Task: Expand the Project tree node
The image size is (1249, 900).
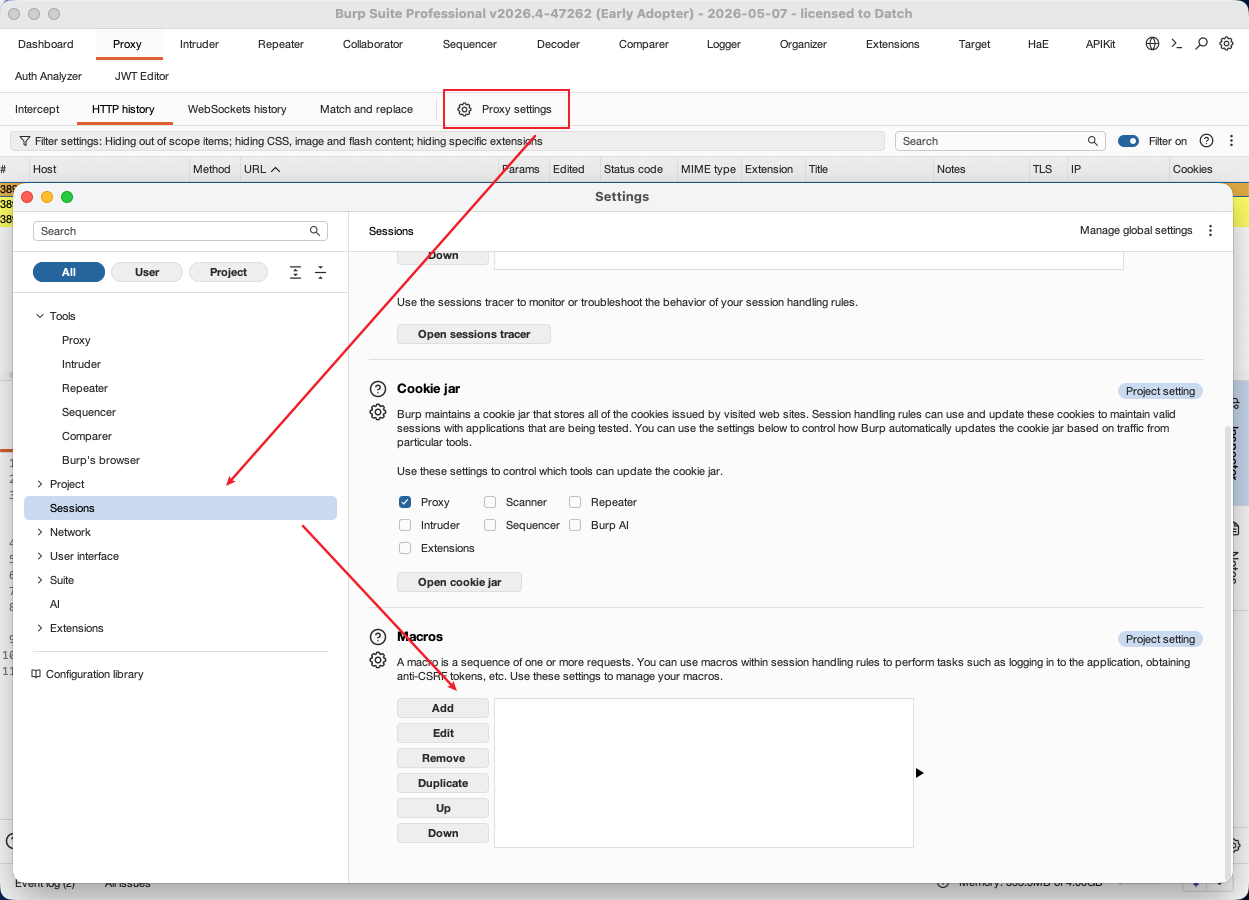Action: point(40,484)
